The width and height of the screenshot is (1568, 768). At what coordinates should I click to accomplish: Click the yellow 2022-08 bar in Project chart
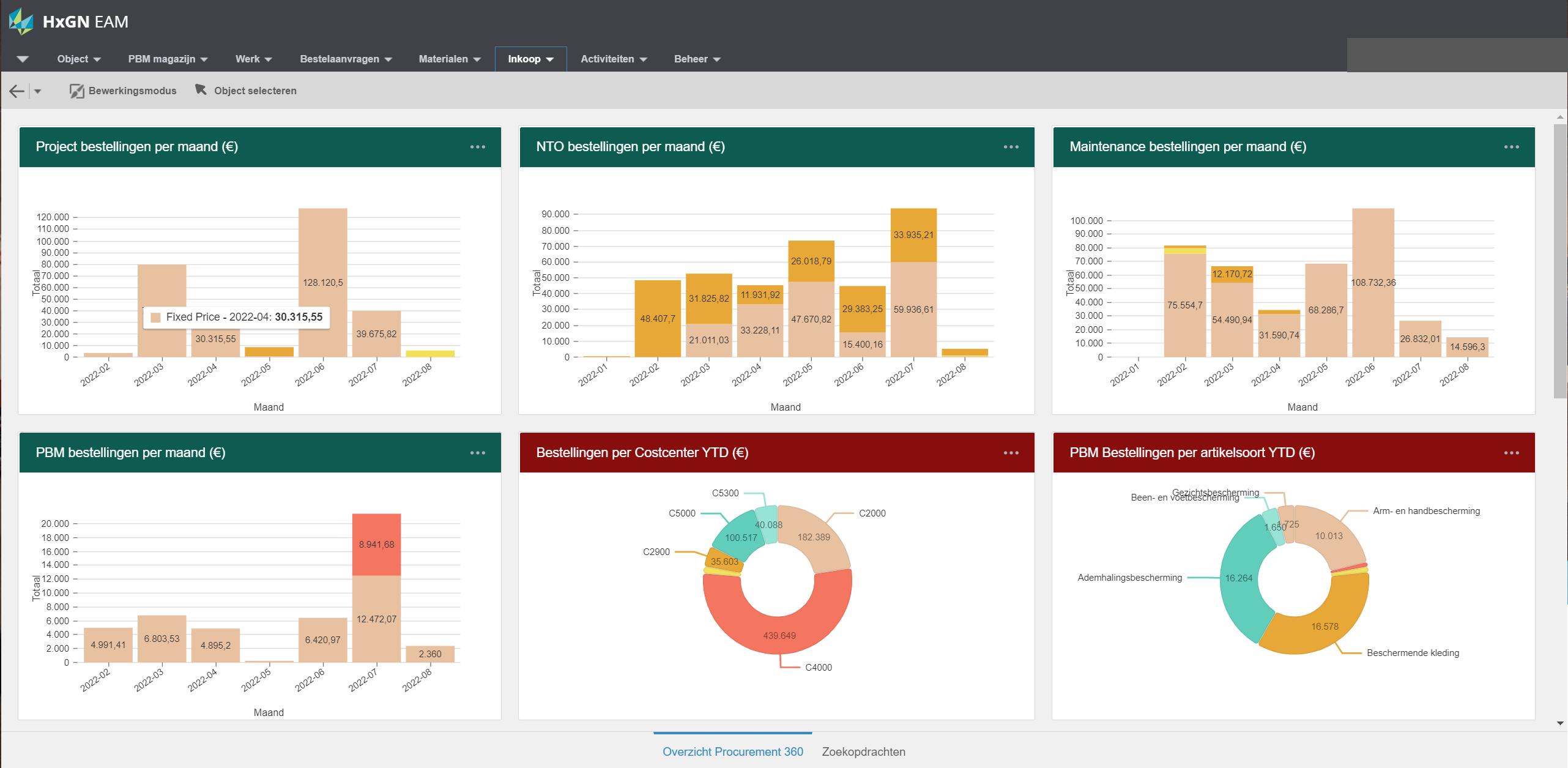[x=430, y=354]
